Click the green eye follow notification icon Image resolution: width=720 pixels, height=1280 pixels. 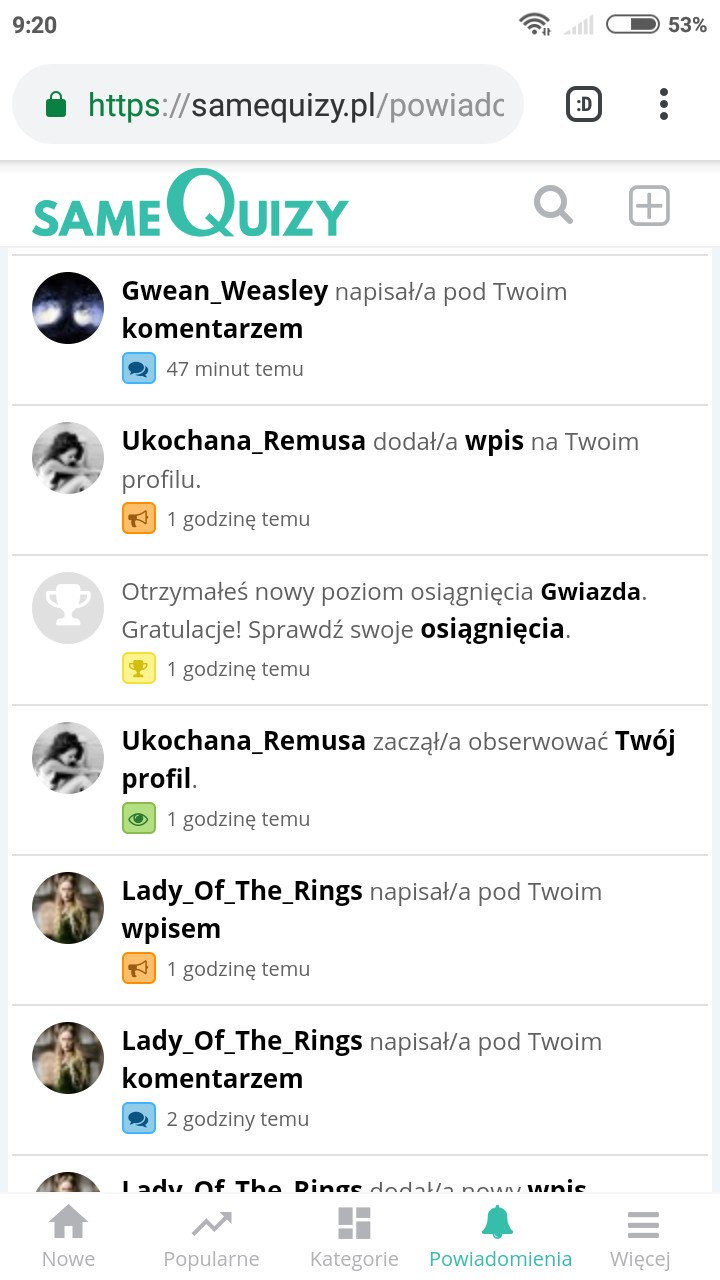pyautogui.click(x=139, y=819)
